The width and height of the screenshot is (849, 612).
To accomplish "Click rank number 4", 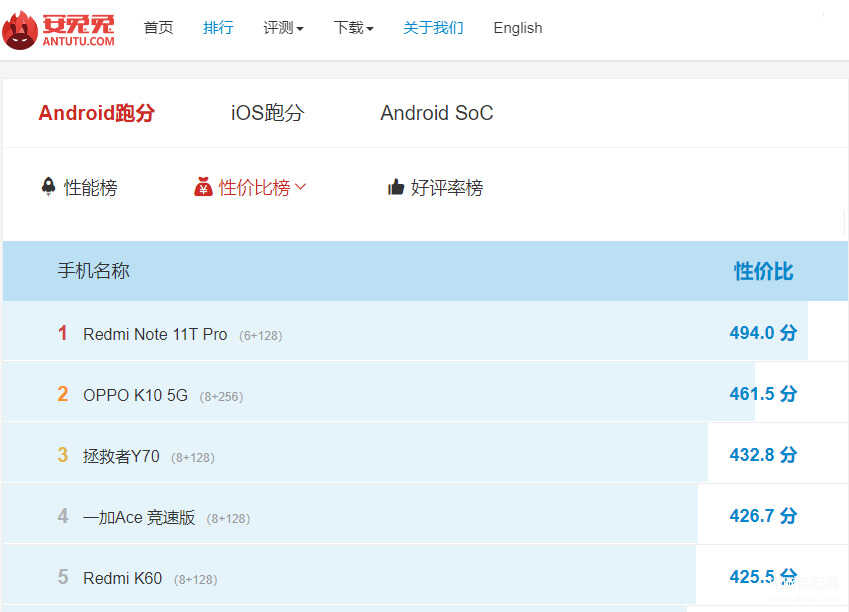I will pos(63,516).
